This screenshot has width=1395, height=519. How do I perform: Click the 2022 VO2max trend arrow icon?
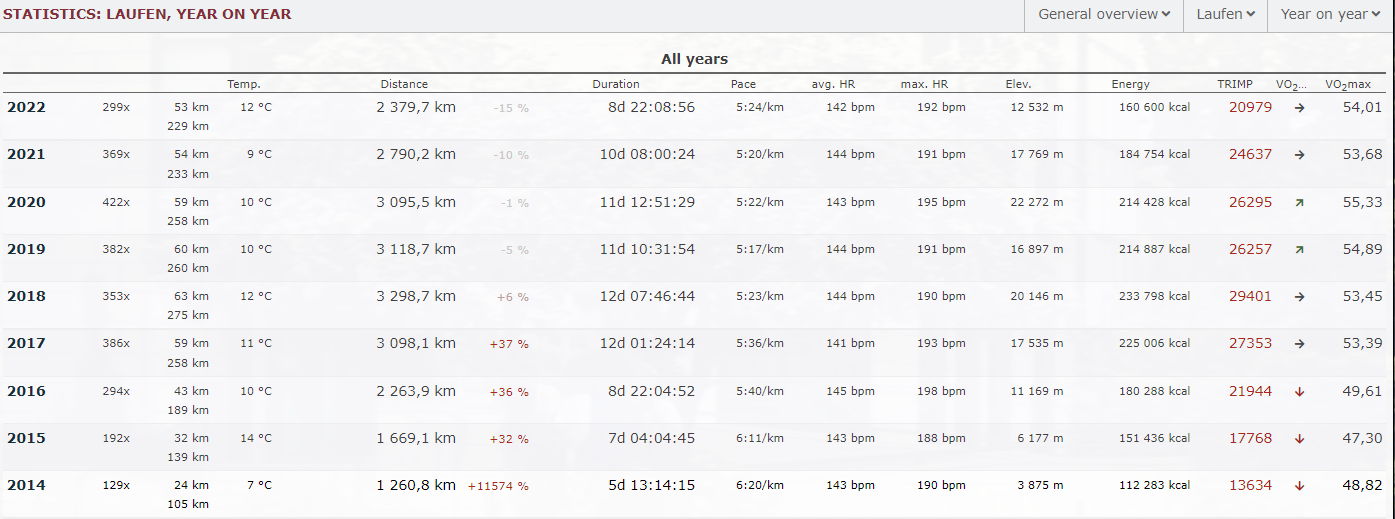1299,108
